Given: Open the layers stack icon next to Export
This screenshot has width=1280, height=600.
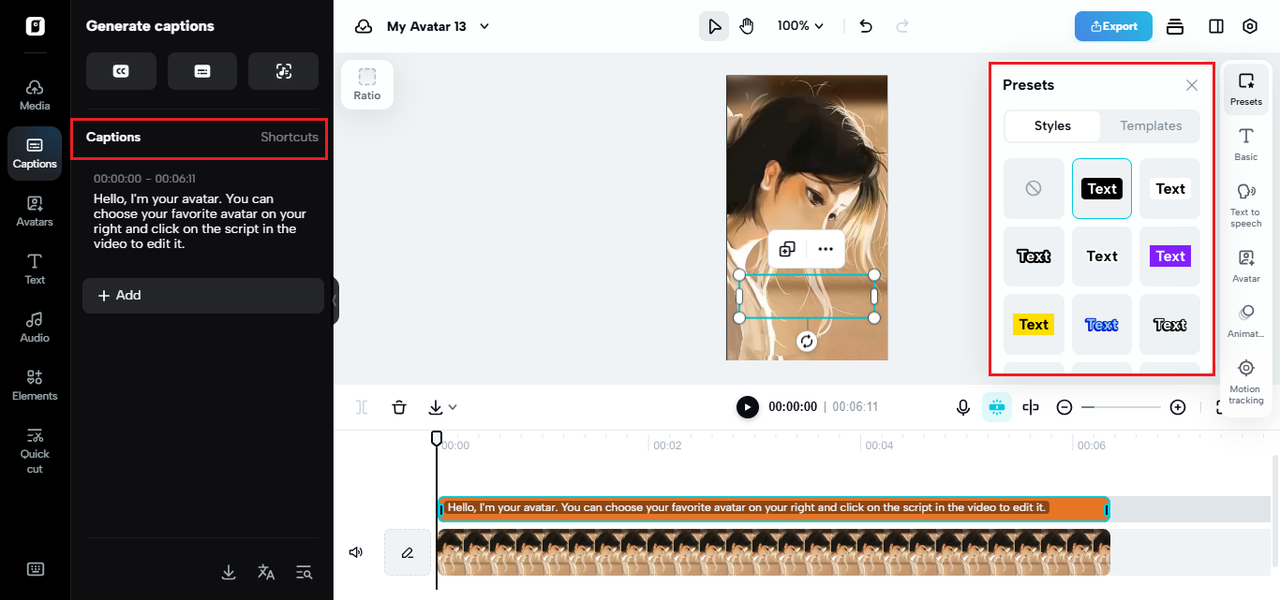Looking at the screenshot, I should click(x=1175, y=26).
